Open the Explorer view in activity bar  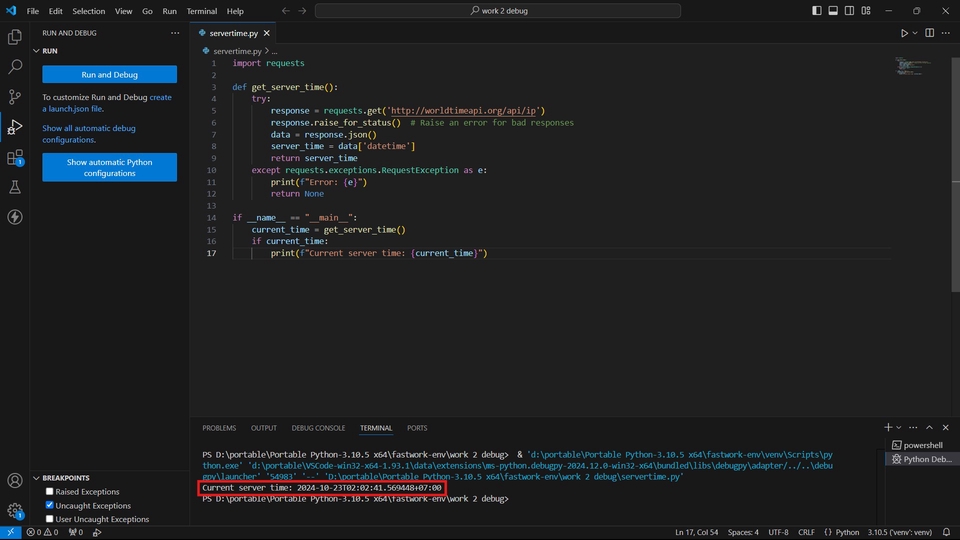tap(15, 37)
